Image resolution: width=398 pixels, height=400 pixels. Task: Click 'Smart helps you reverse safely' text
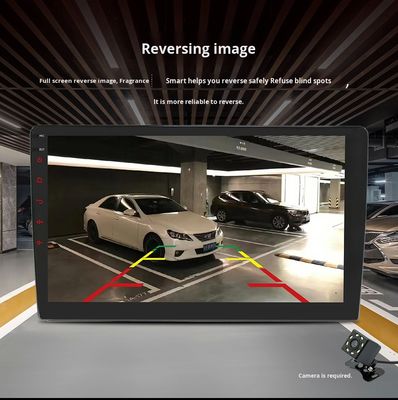(217, 81)
